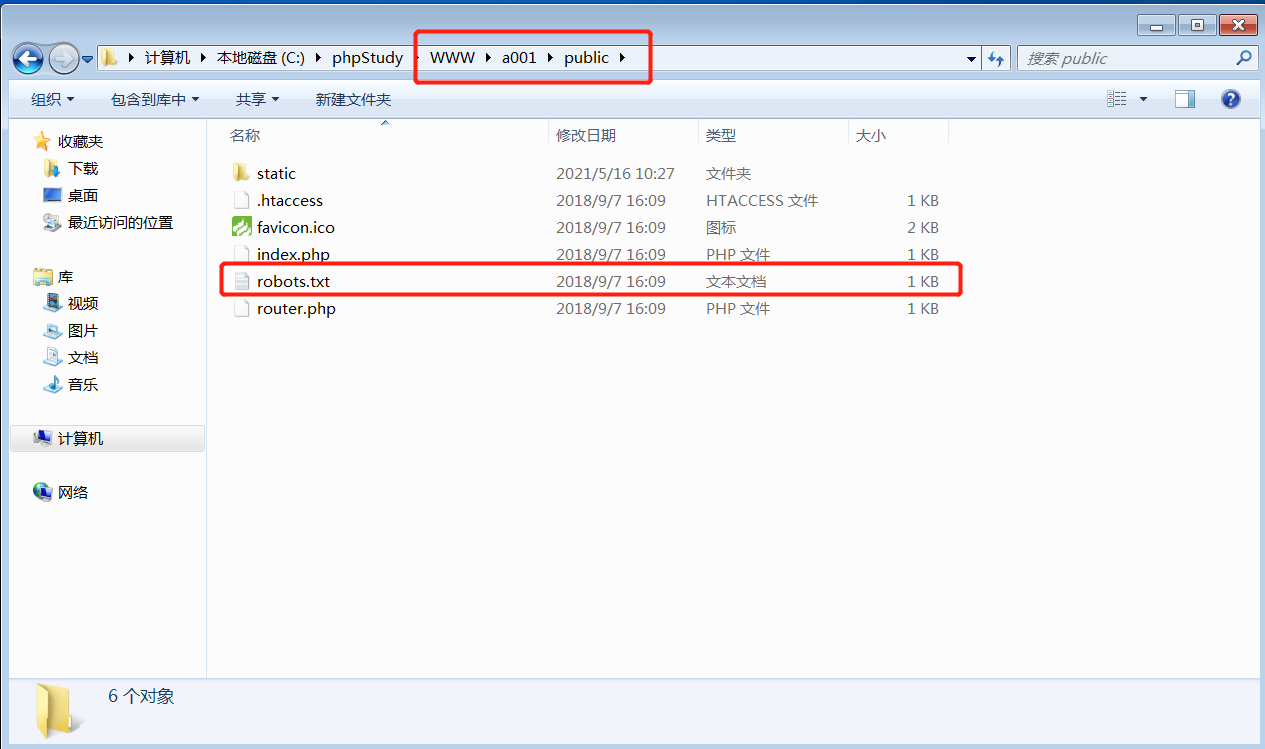Click the date 2021/5/16 10:27
1265x749 pixels.
[615, 173]
